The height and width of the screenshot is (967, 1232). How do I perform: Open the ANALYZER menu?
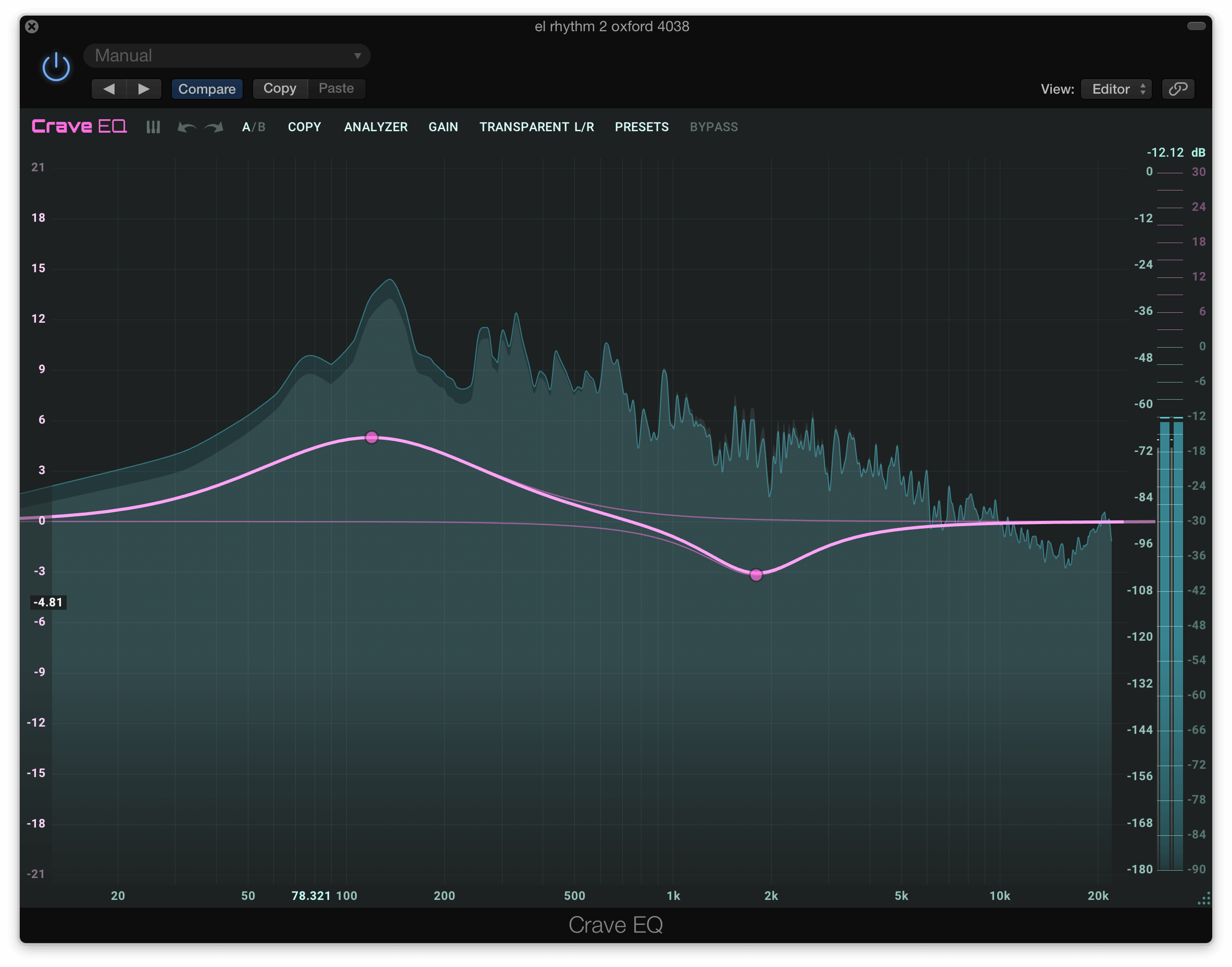coord(375,127)
